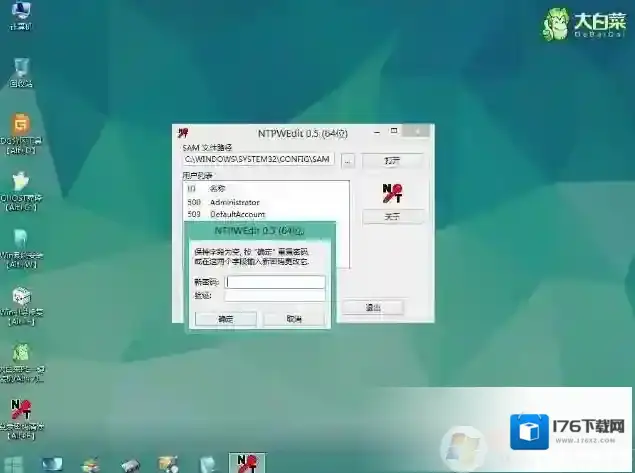Viewport: 635px width, 473px height.
Task: Open the monitor icon in taskbar
Action: (53, 464)
